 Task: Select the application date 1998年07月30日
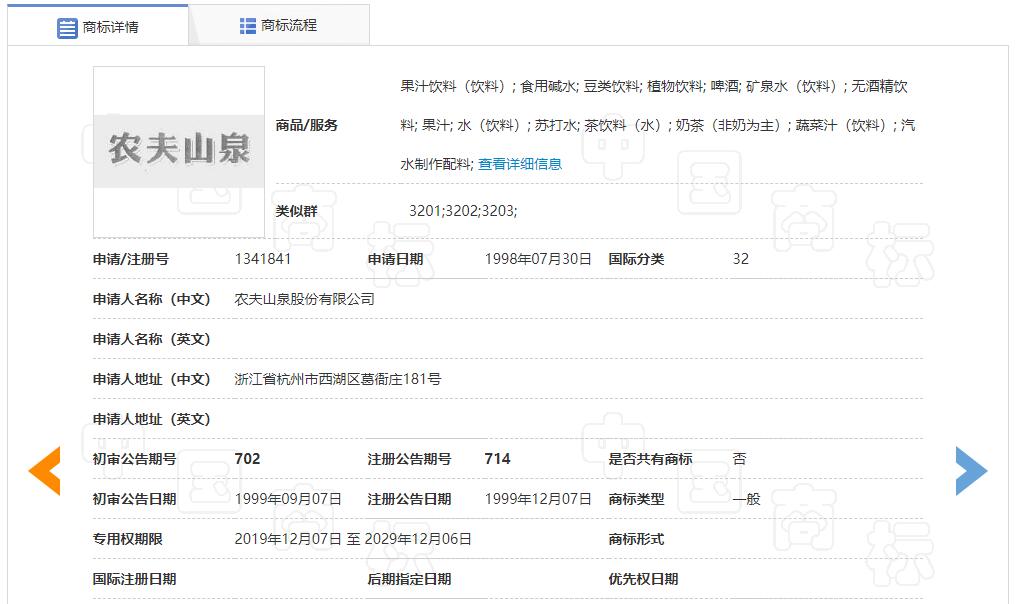point(538,259)
